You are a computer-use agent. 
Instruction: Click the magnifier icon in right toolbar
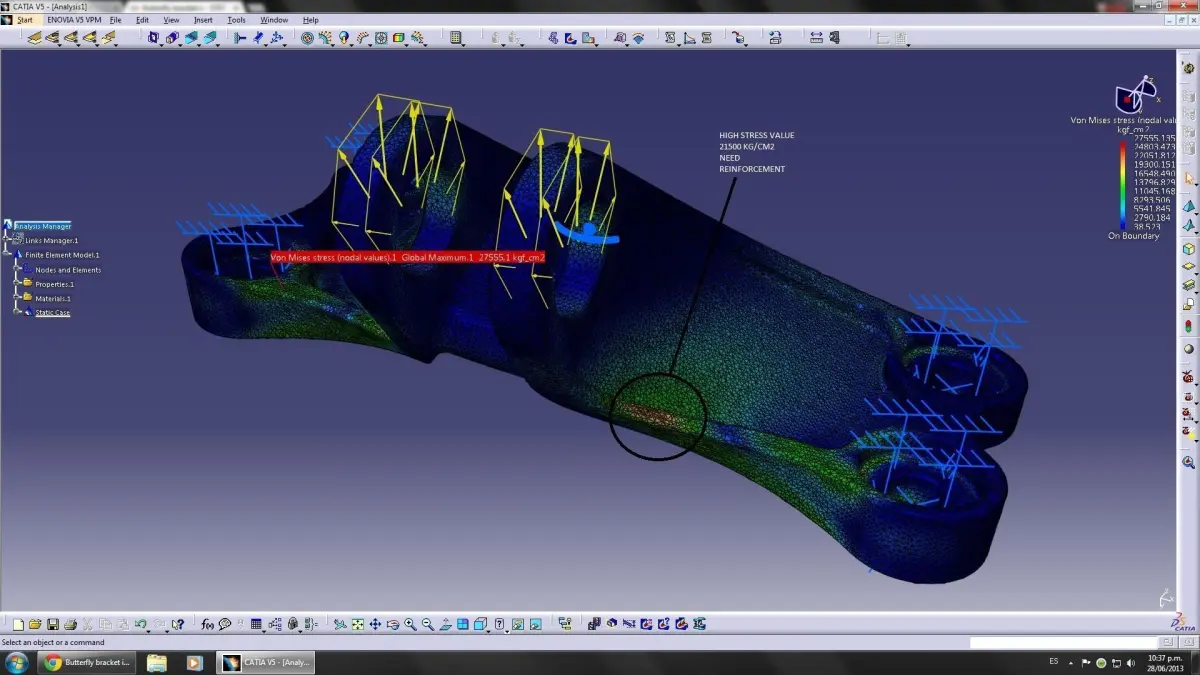point(1188,462)
